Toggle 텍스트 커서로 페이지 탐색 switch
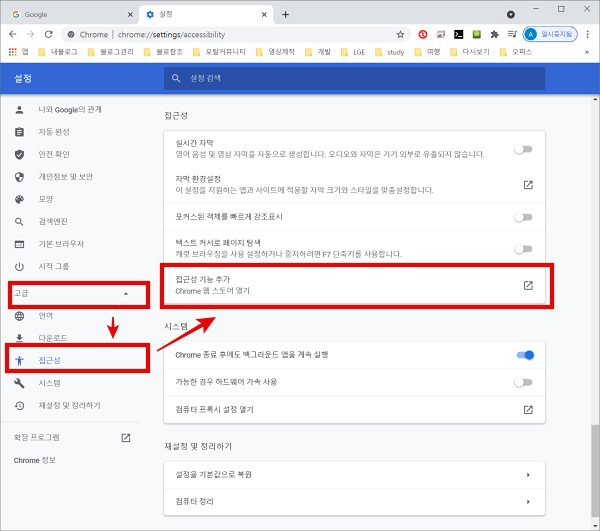 point(523,249)
